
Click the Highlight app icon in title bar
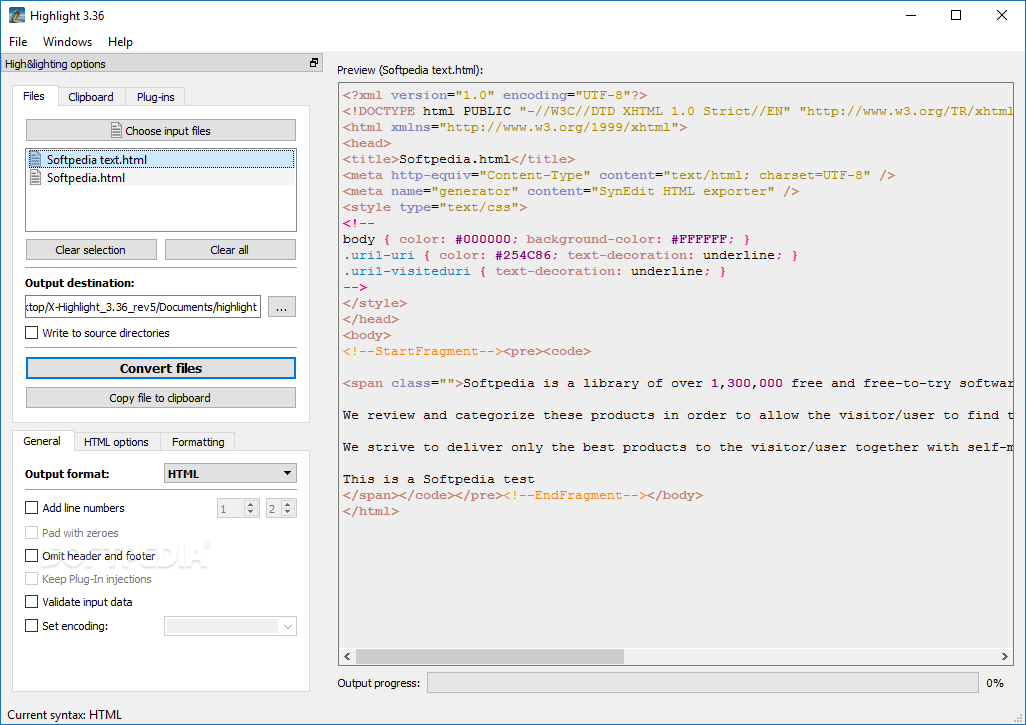click(16, 15)
